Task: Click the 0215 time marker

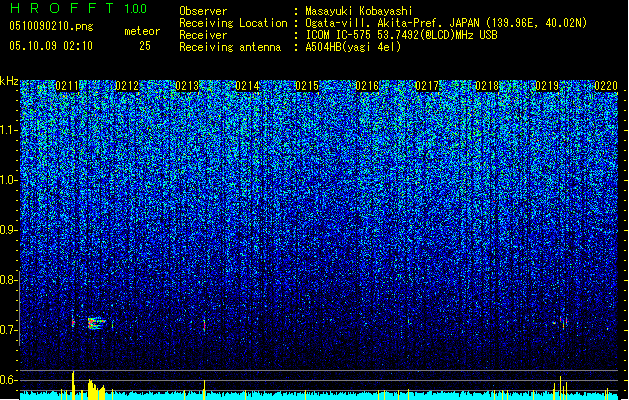Action: tap(307, 86)
